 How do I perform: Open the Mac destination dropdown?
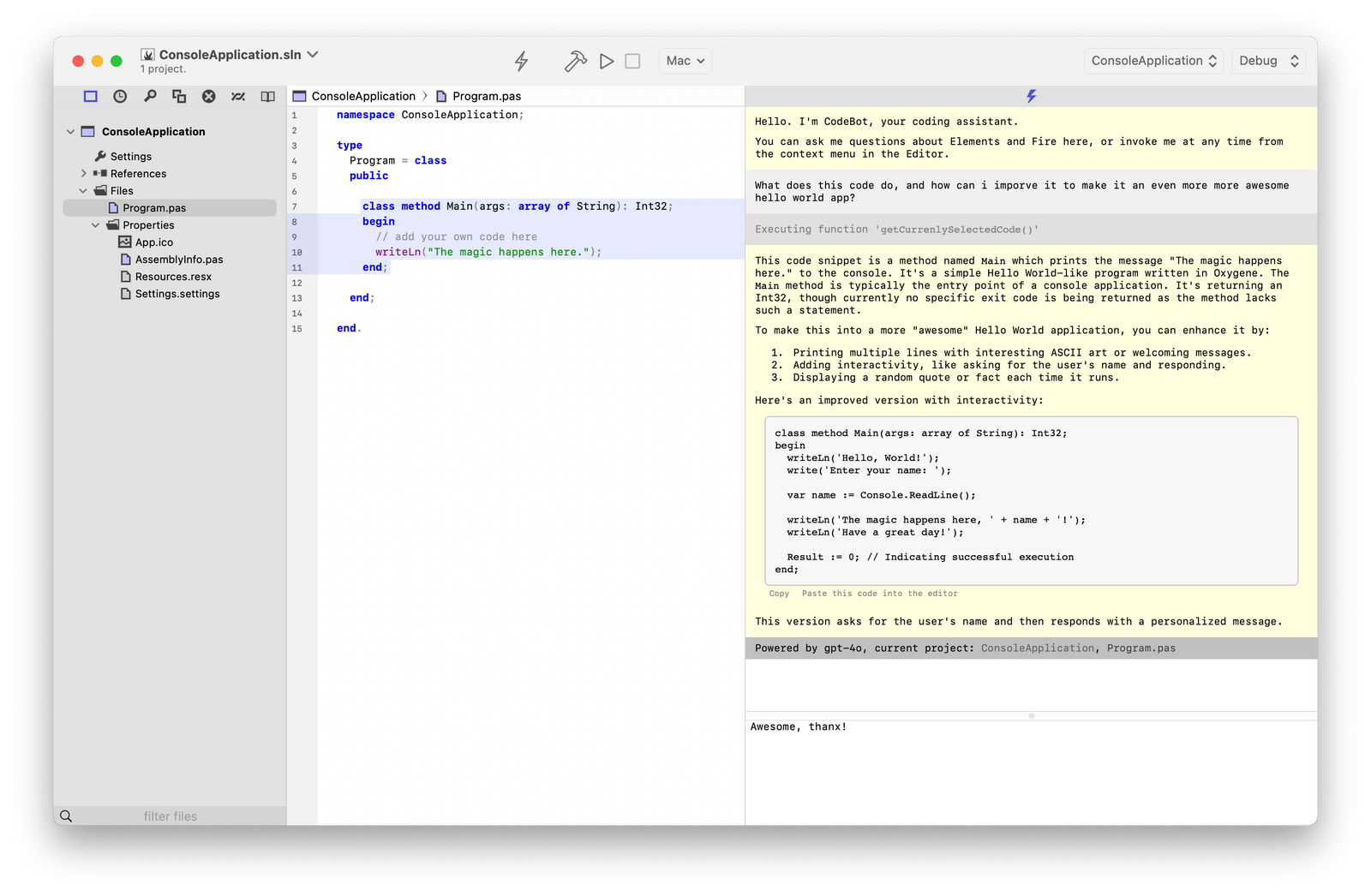(x=684, y=61)
